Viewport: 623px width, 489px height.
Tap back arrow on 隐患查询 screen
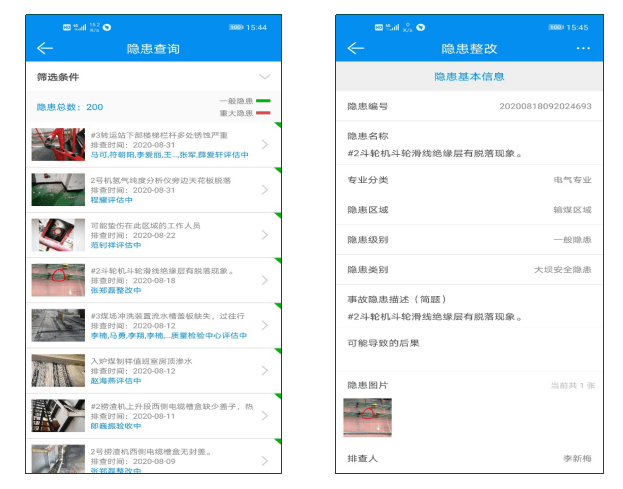coord(44,48)
